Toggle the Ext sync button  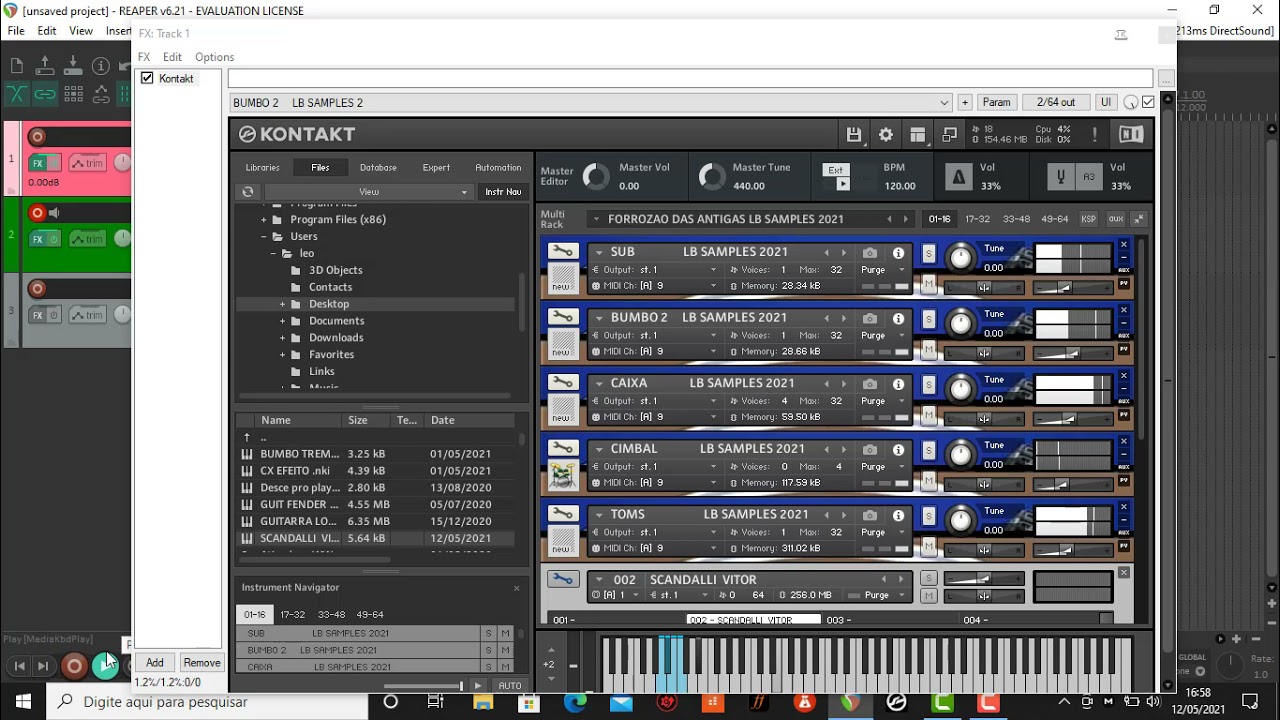click(836, 170)
